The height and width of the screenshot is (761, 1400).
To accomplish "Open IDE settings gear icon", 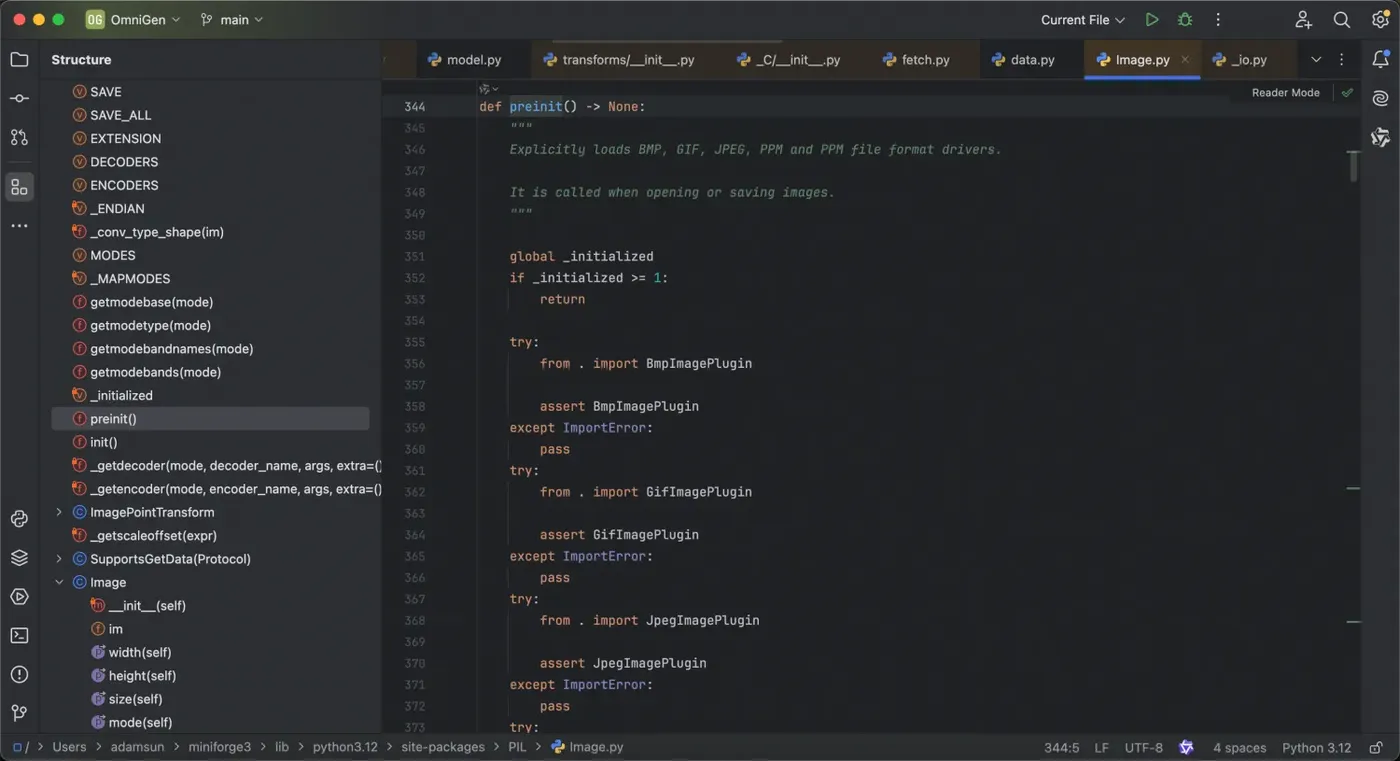I will point(1380,20).
